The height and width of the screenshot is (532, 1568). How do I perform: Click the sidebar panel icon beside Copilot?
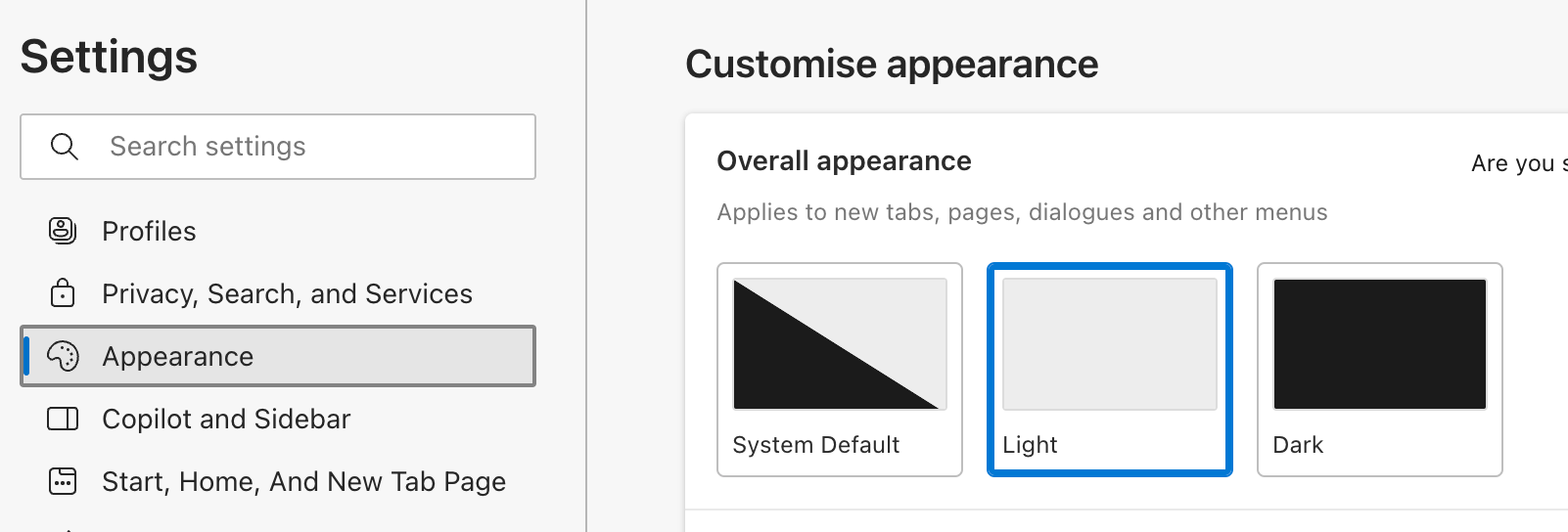(x=63, y=419)
